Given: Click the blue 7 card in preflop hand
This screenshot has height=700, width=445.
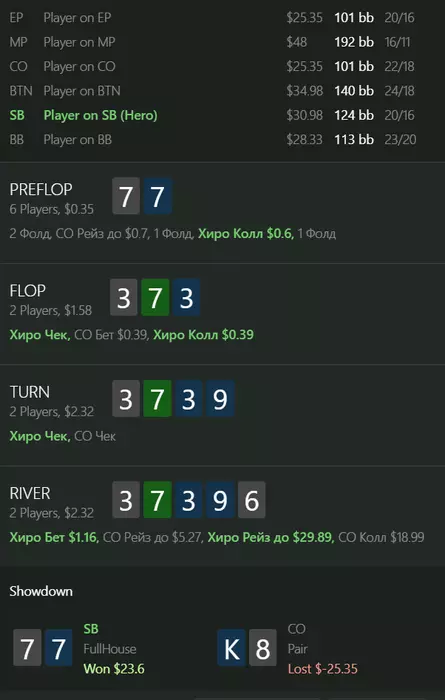Looking at the screenshot, I should [x=157, y=196].
